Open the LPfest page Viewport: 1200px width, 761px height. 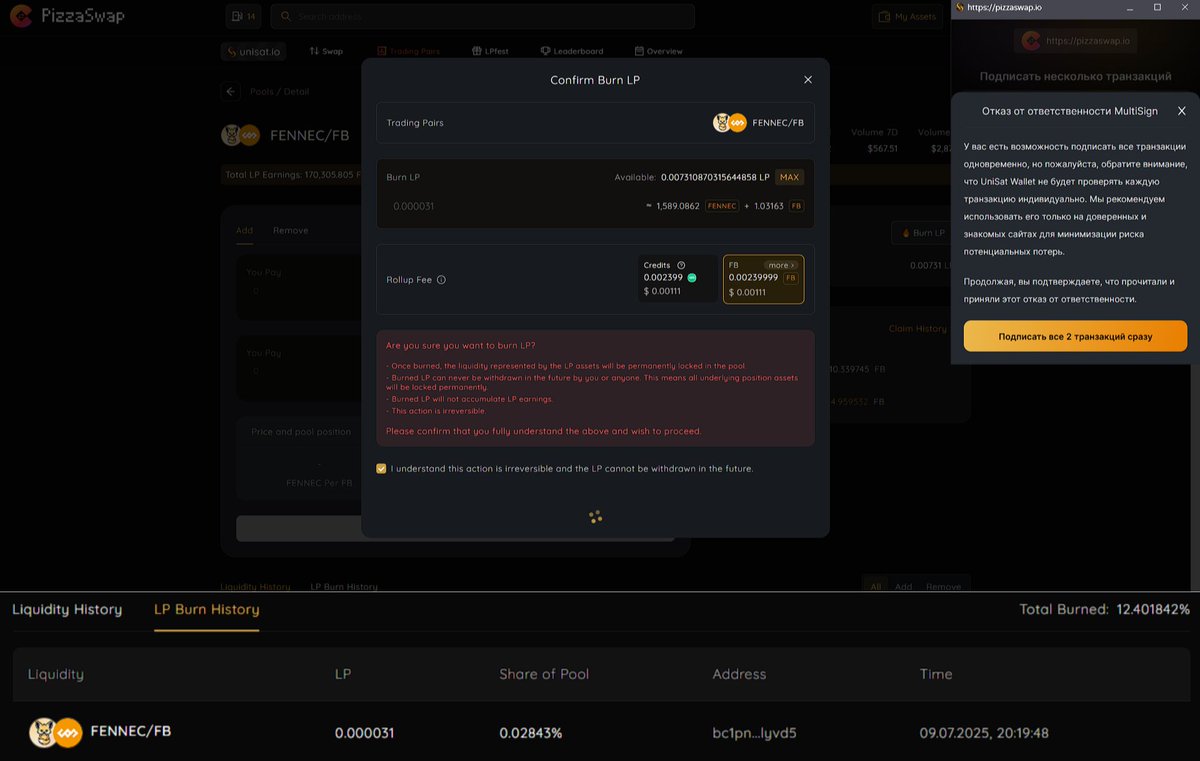(490, 51)
